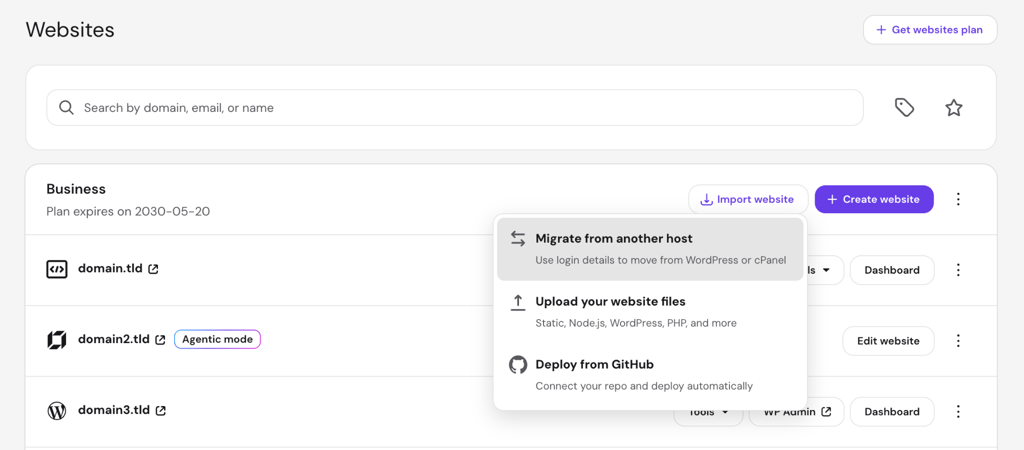Click the Agentic mode badge
1024x450 pixels.
pos(217,340)
